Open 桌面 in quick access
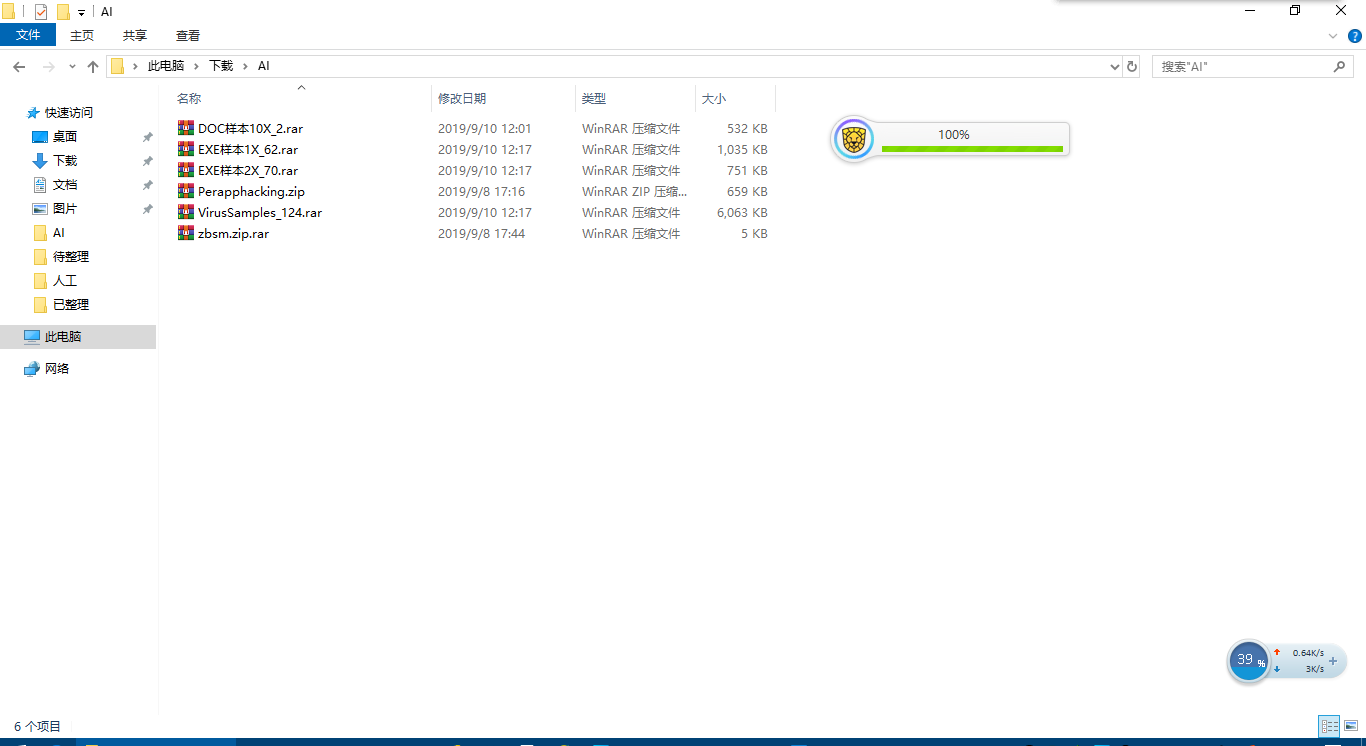The width and height of the screenshot is (1366, 746). 65,137
